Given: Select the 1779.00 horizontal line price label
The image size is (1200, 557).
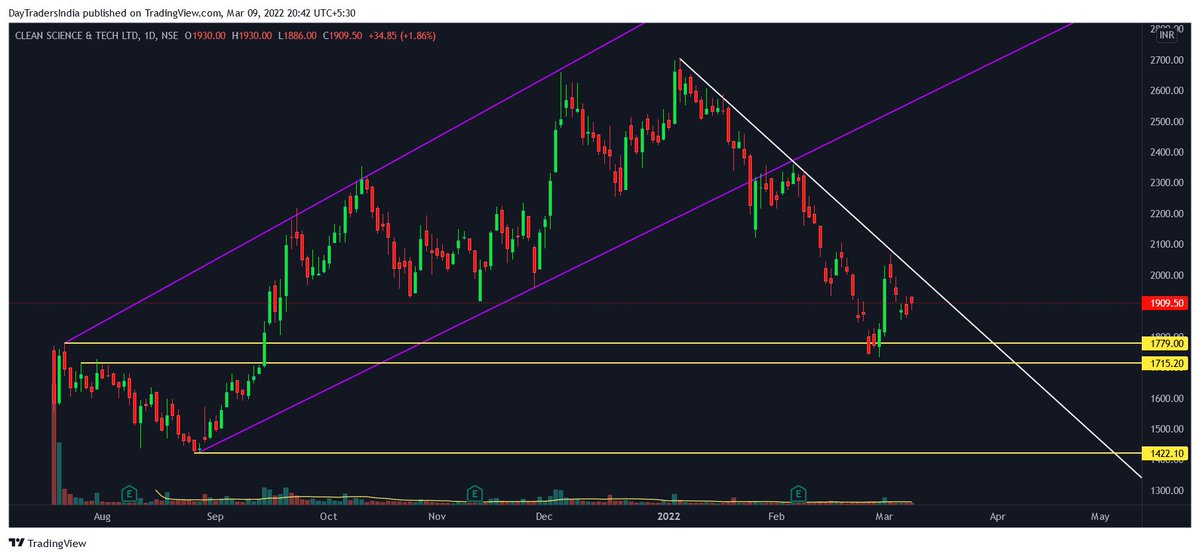Looking at the screenshot, I should pos(1166,343).
